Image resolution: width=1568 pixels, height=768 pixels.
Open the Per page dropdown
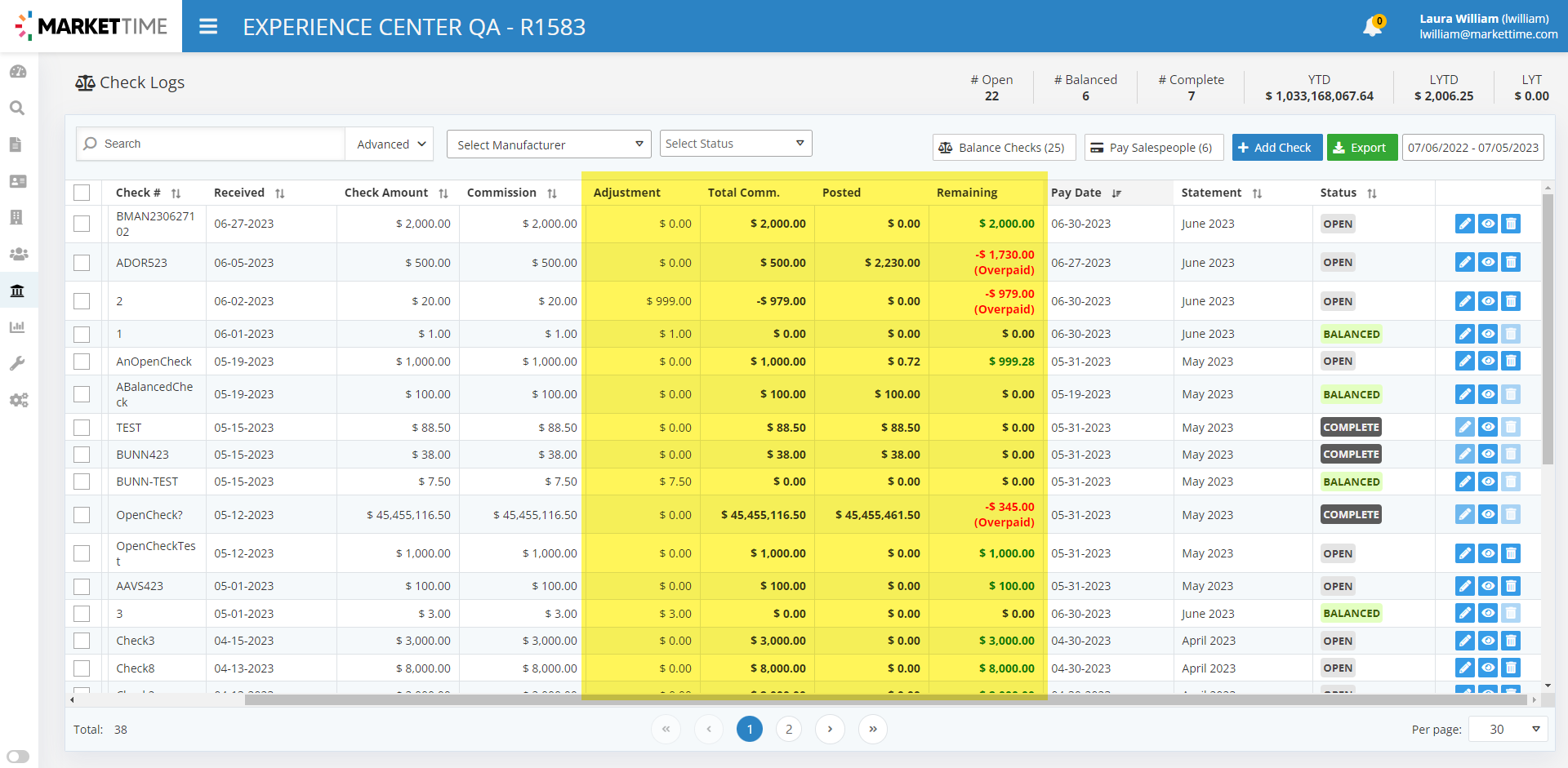pos(1508,729)
